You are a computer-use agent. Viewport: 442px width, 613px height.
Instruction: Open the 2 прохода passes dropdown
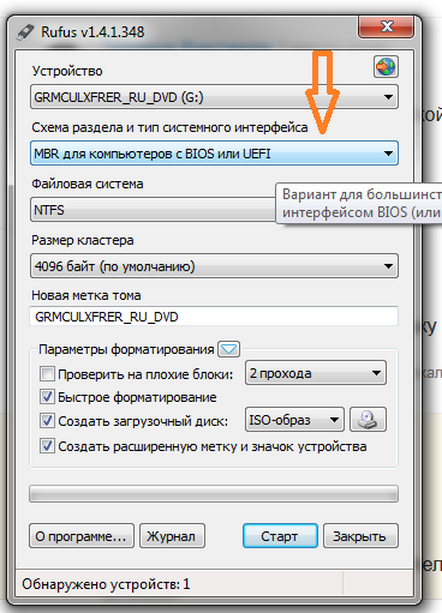(316, 373)
